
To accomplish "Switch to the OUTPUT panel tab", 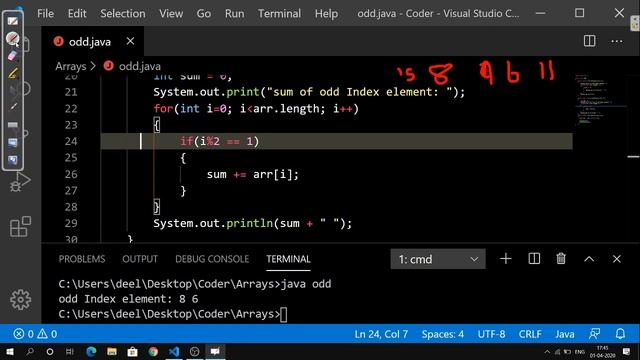I will (x=140, y=259).
